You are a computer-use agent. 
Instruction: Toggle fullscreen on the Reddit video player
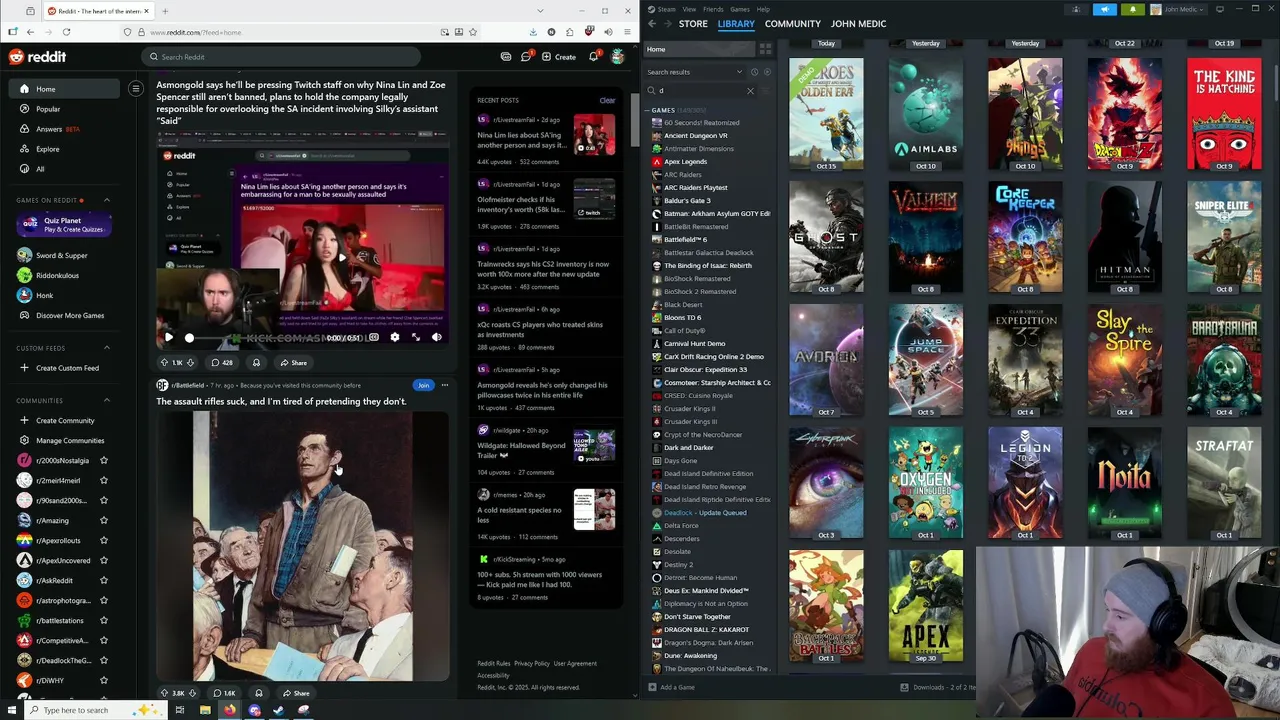click(x=415, y=337)
